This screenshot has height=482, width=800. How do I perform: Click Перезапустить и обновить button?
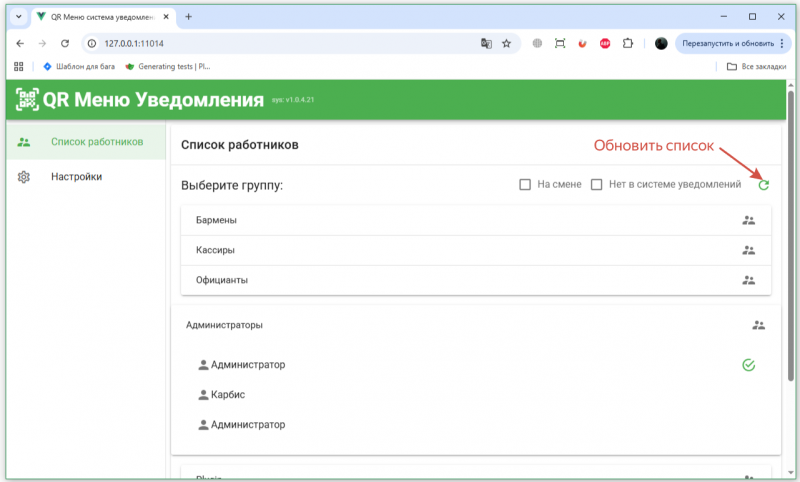click(x=727, y=44)
